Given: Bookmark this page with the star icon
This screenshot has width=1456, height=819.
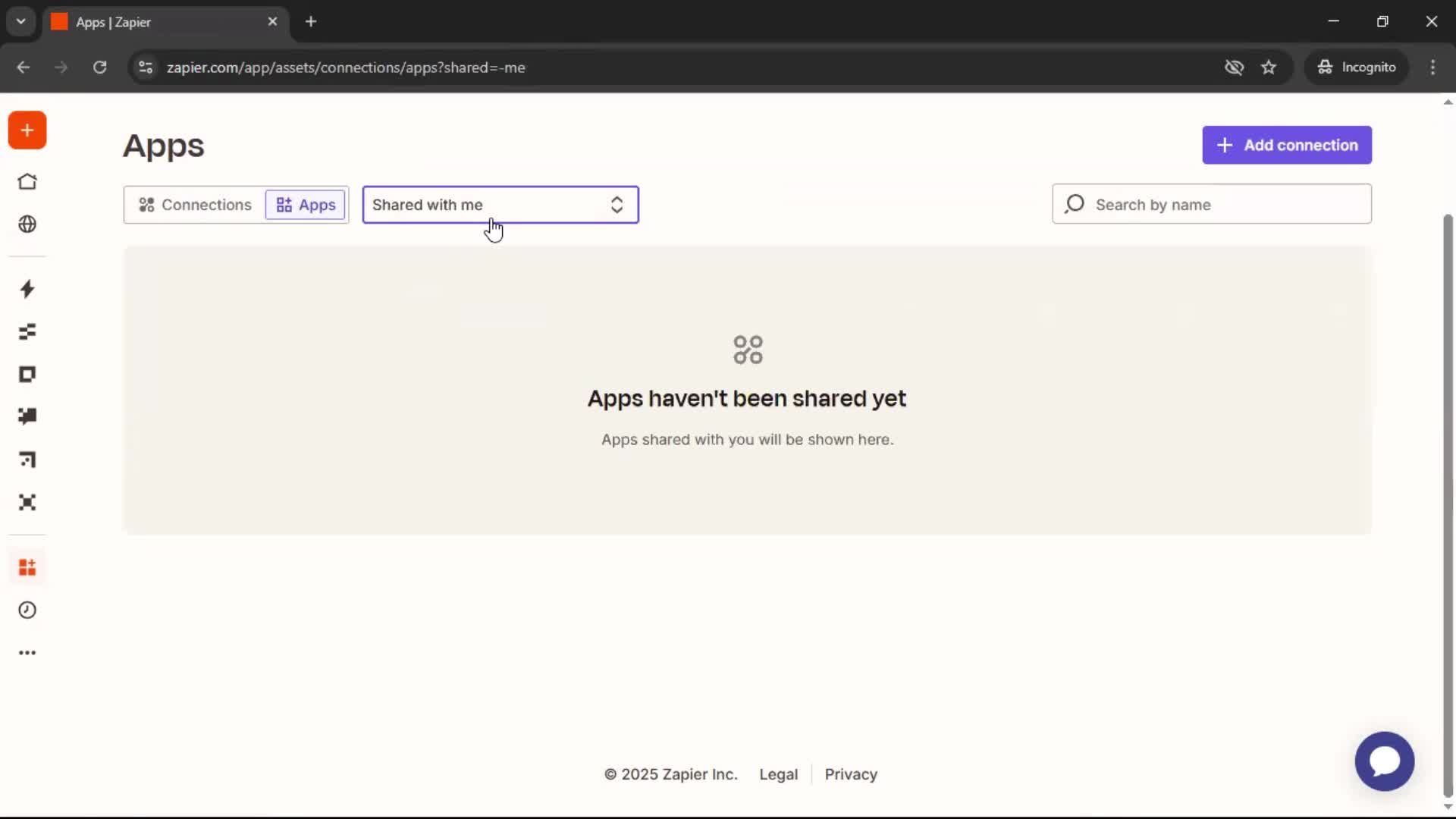Looking at the screenshot, I should [x=1269, y=67].
